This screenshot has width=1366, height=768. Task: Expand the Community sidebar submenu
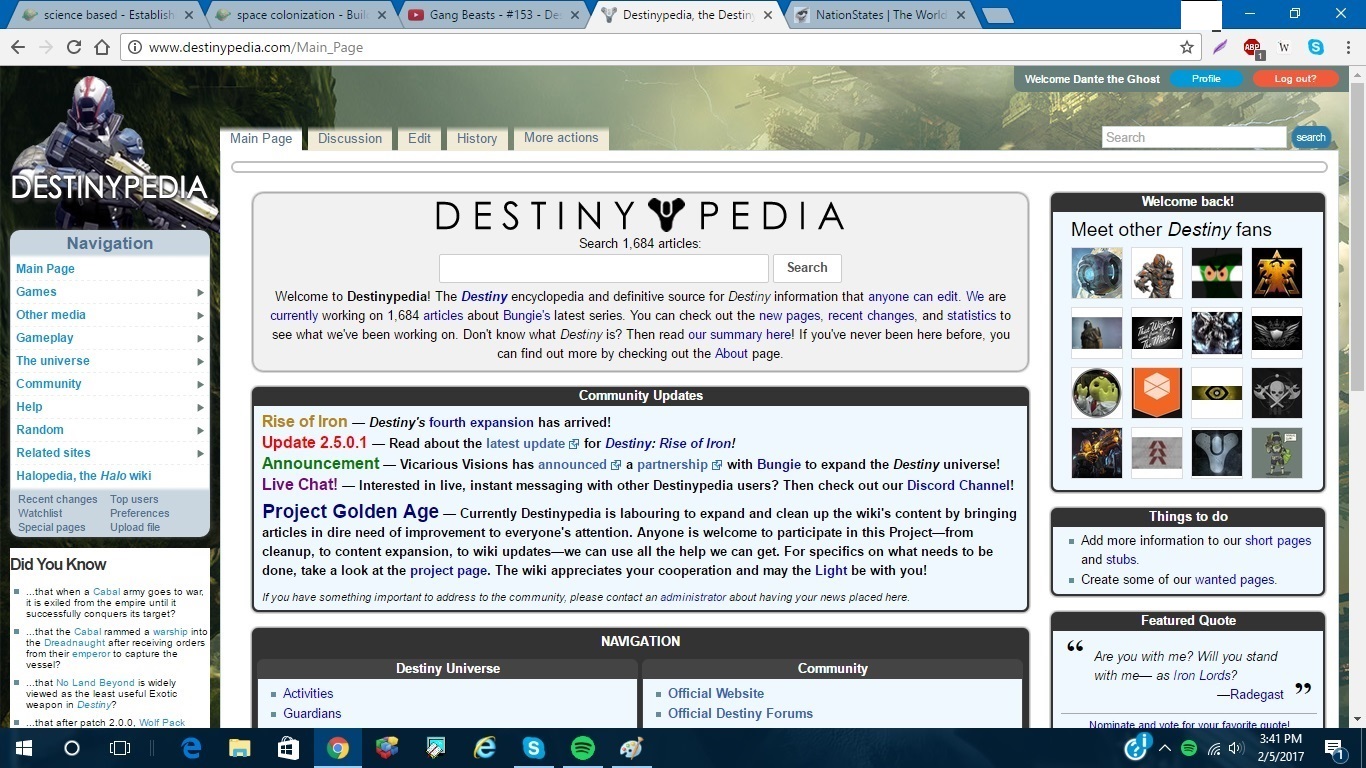click(200, 384)
